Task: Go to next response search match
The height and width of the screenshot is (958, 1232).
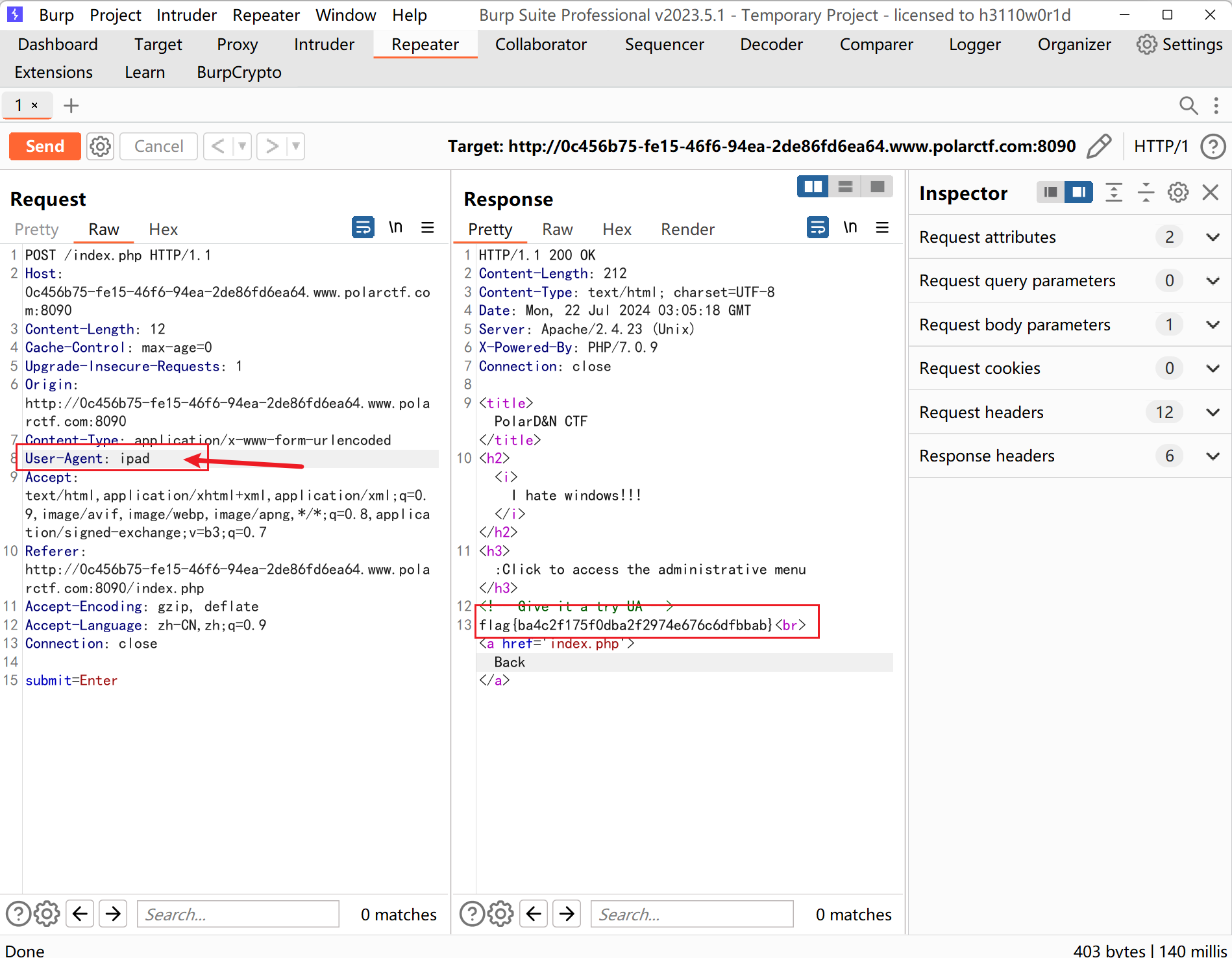Action: [567, 914]
